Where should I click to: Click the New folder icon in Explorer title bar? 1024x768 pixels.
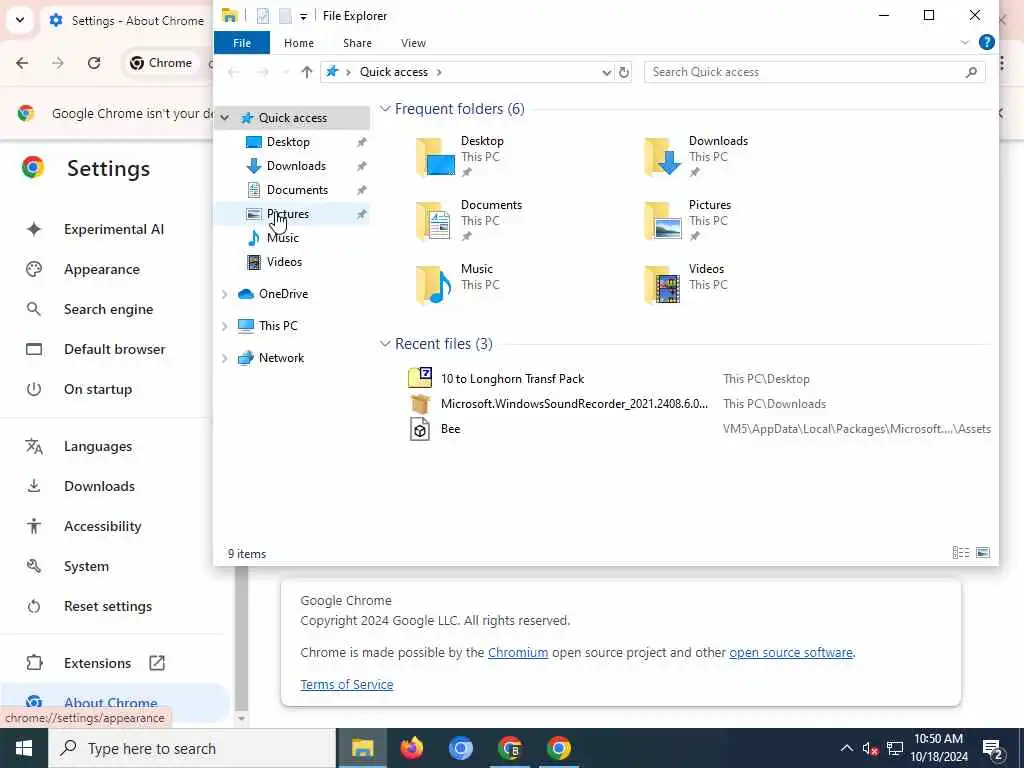point(285,16)
